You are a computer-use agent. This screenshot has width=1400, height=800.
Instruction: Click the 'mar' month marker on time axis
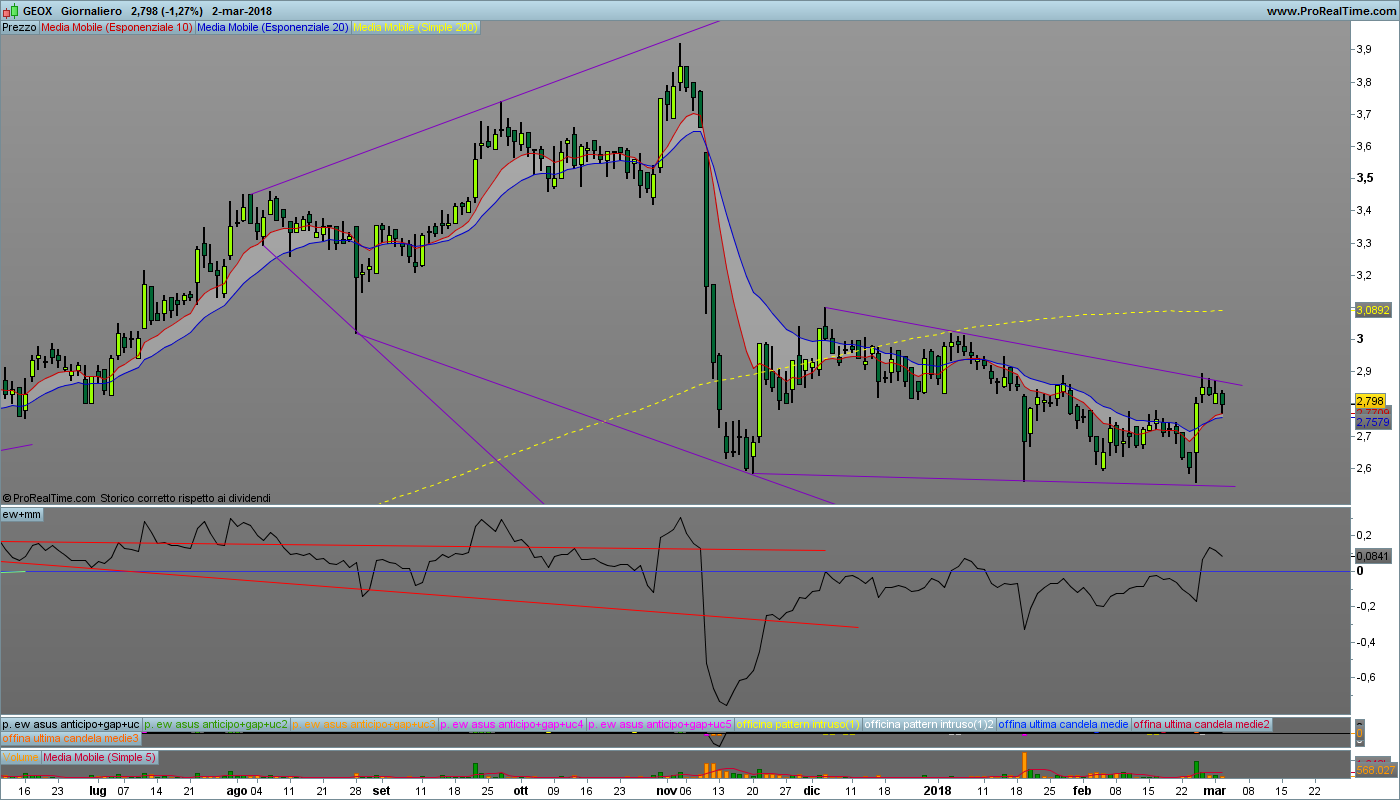coord(1214,790)
